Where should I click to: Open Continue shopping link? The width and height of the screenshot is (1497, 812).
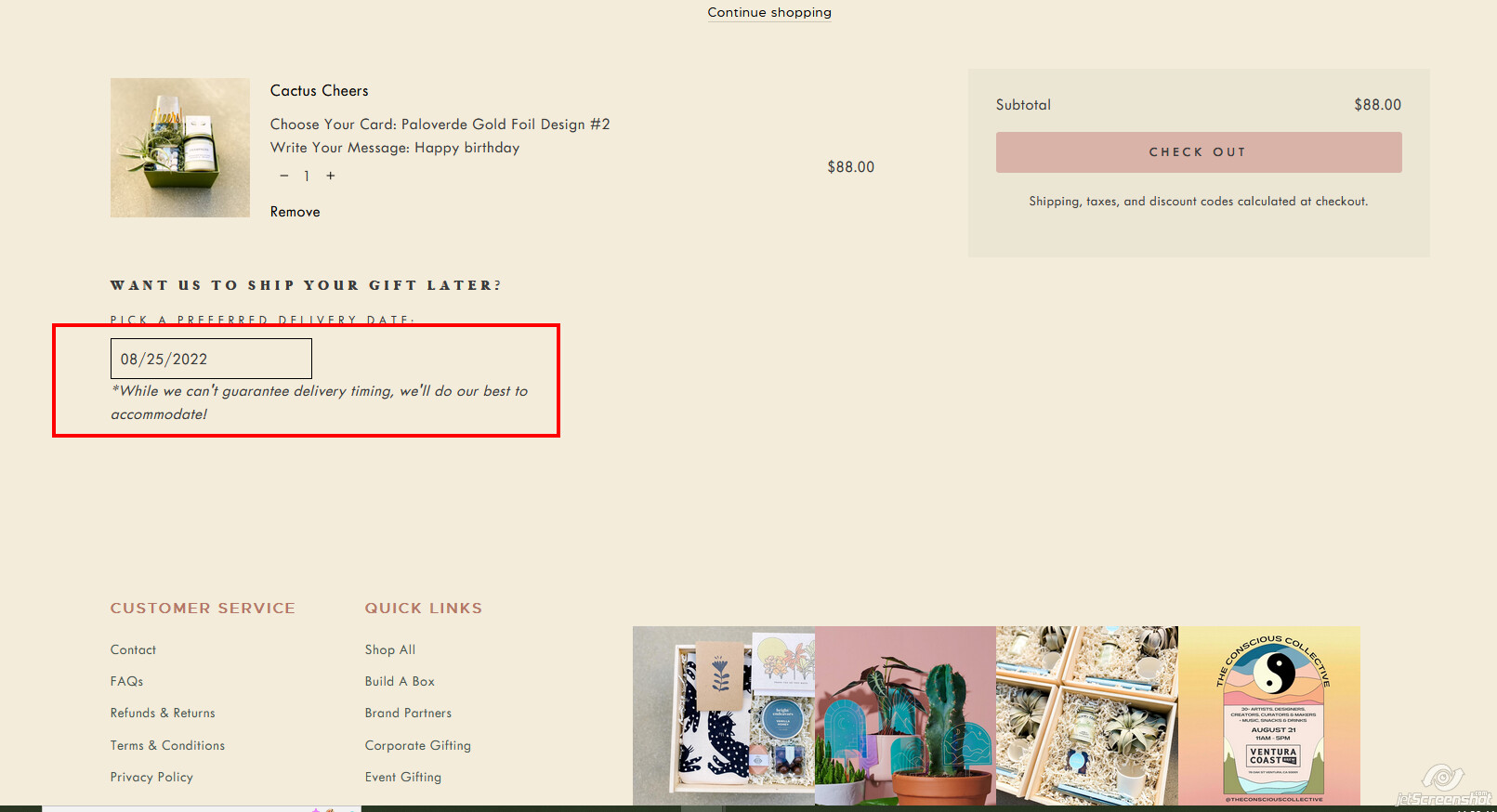tap(769, 12)
